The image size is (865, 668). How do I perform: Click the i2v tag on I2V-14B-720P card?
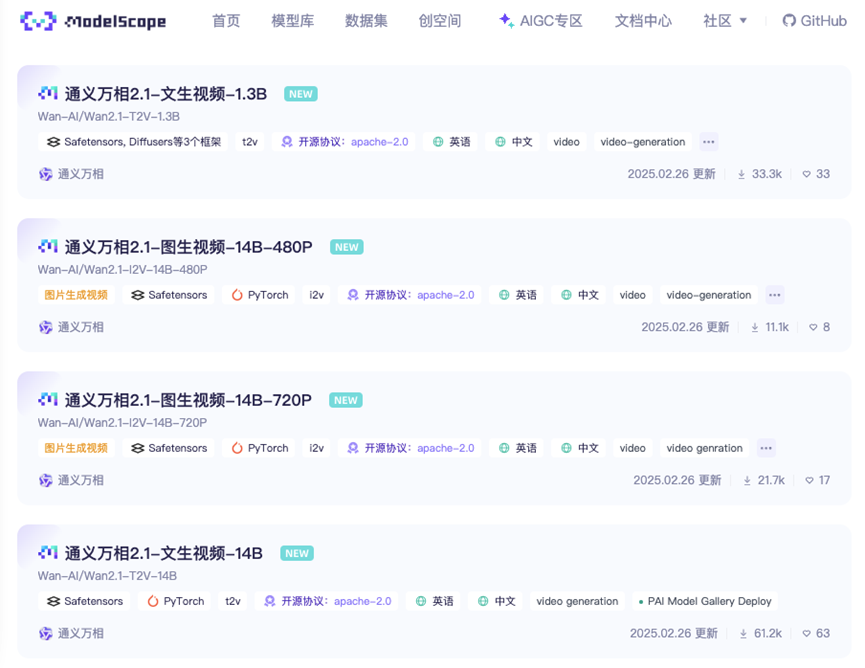pyautogui.click(x=317, y=448)
